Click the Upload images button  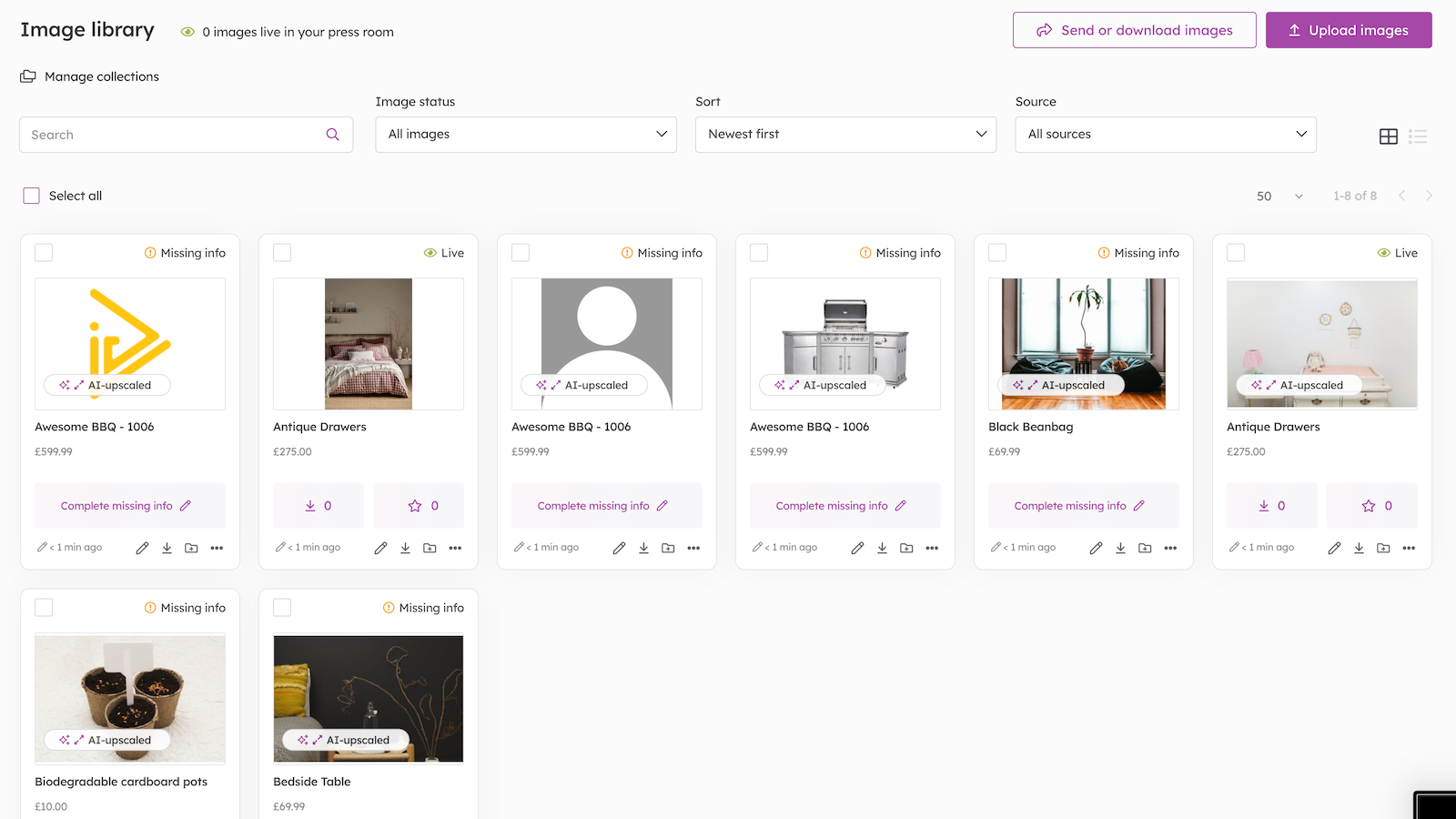[1348, 30]
